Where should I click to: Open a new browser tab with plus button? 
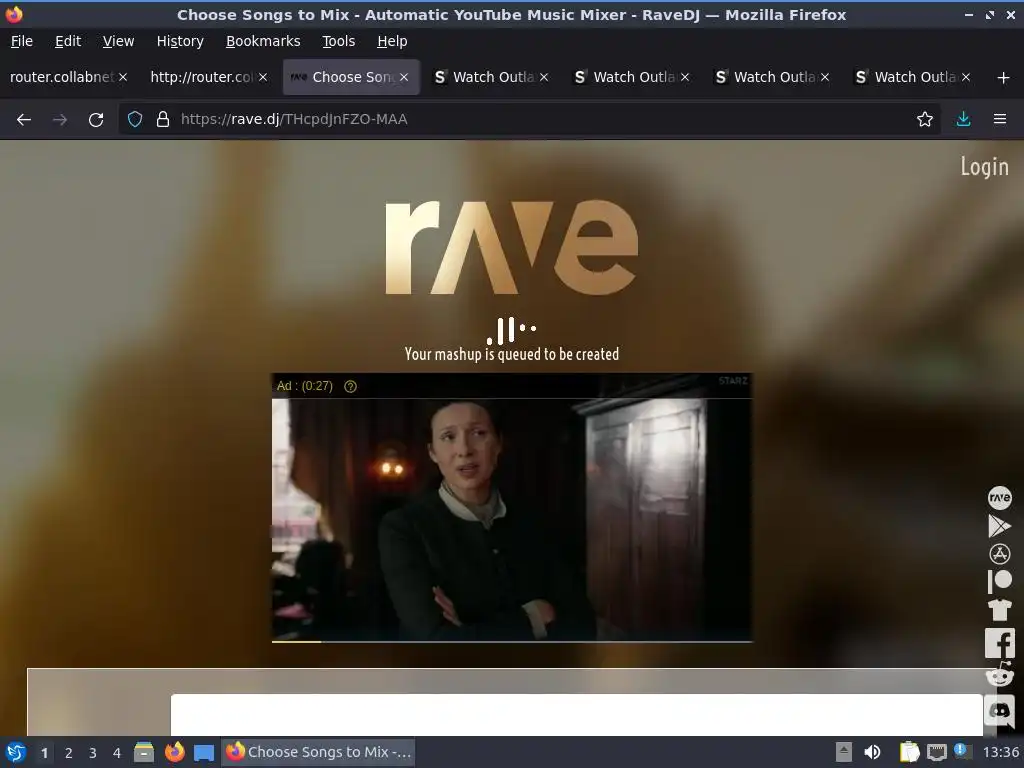point(1003,78)
